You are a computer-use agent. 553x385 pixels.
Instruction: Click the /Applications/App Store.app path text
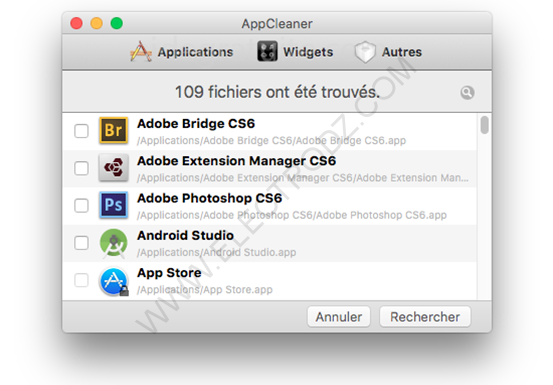[205, 290]
